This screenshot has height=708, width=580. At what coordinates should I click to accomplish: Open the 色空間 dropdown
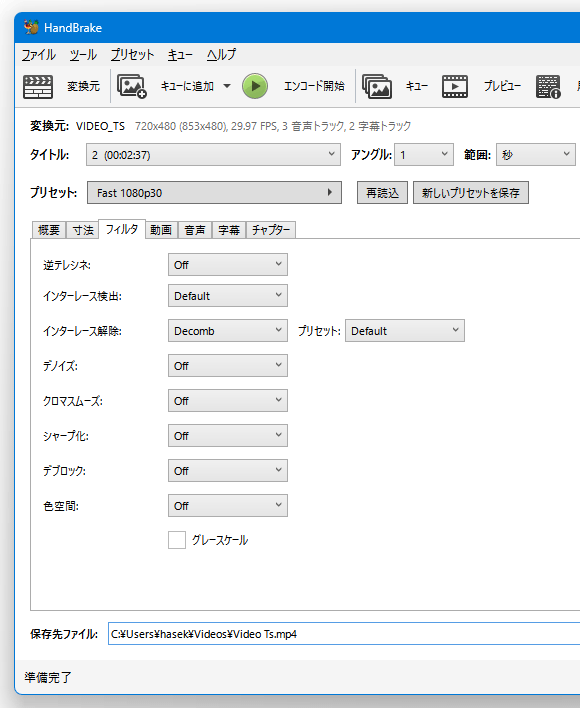coord(227,506)
